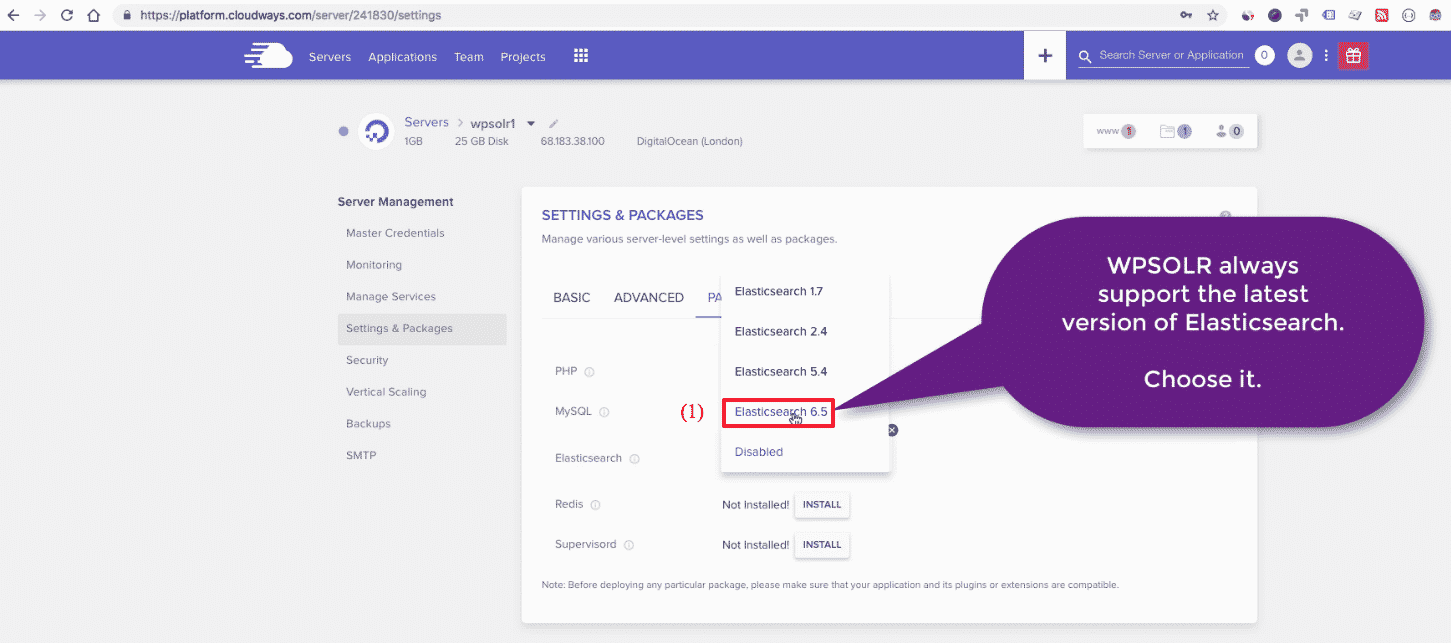This screenshot has width=1451, height=643.
Task: Click the search magnifier icon
Action: 1086,57
